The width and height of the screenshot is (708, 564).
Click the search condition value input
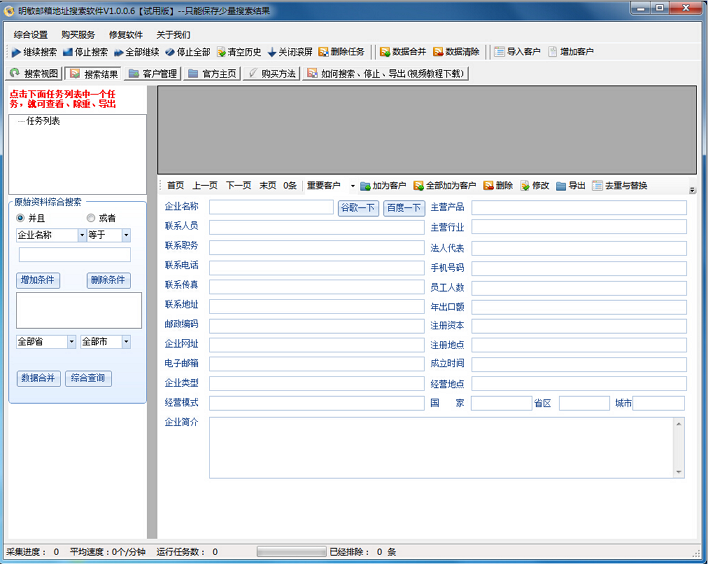[75, 254]
